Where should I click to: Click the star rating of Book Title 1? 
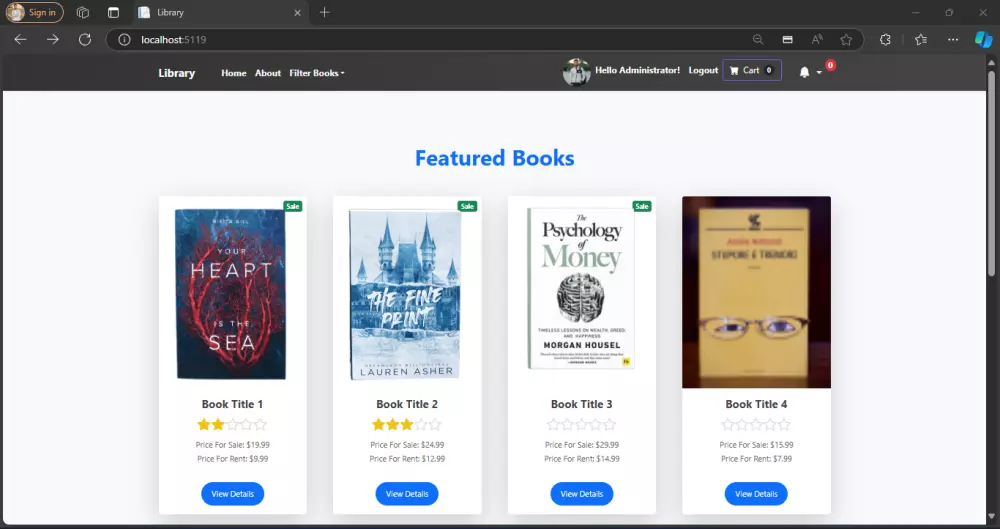click(x=232, y=424)
